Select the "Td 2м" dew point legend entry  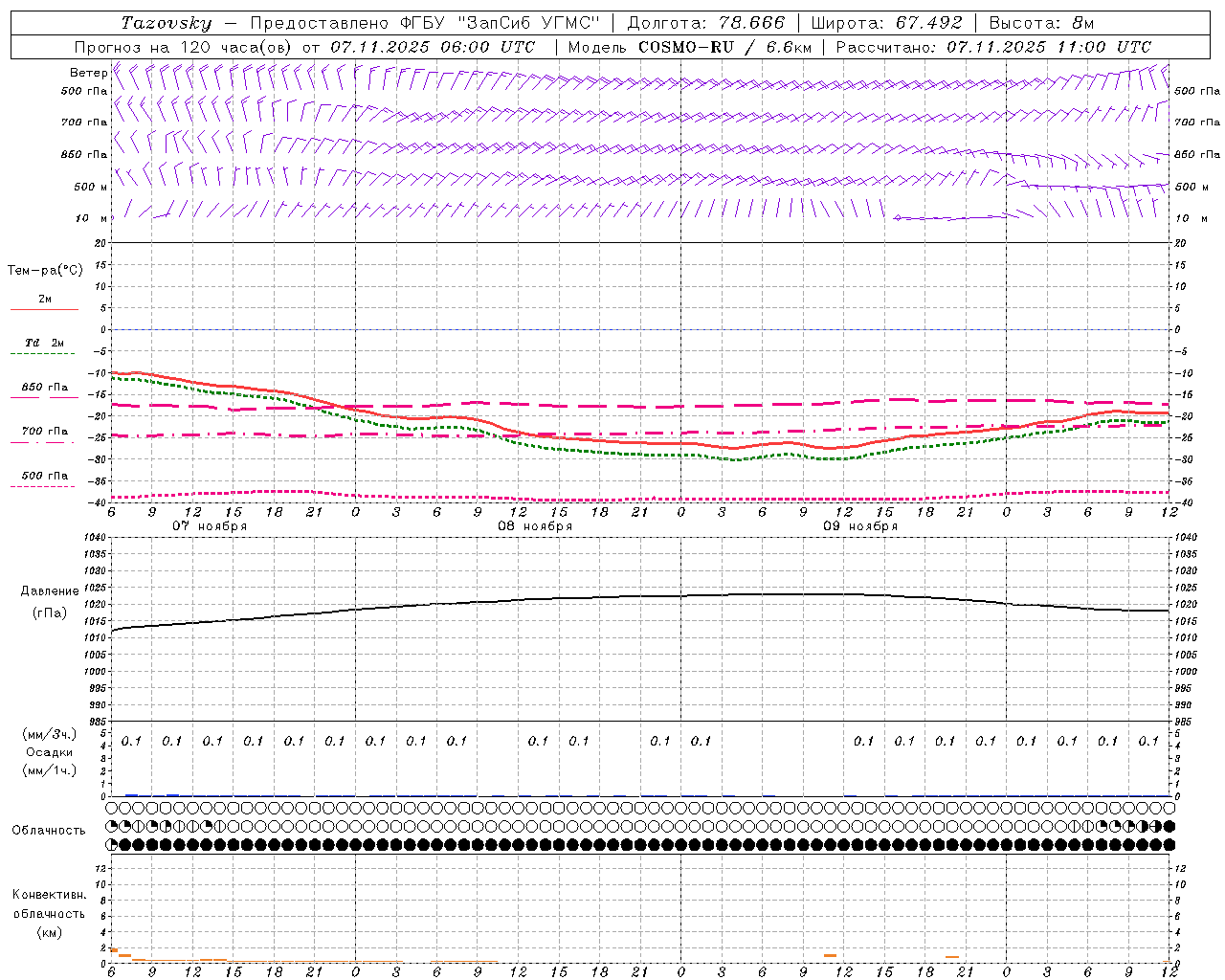[x=45, y=343]
